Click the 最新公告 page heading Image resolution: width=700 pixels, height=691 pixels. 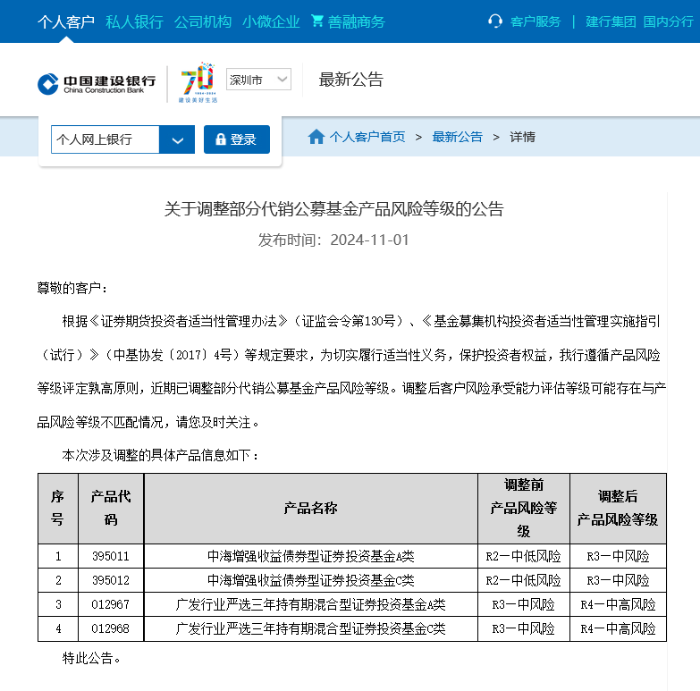[x=351, y=79]
